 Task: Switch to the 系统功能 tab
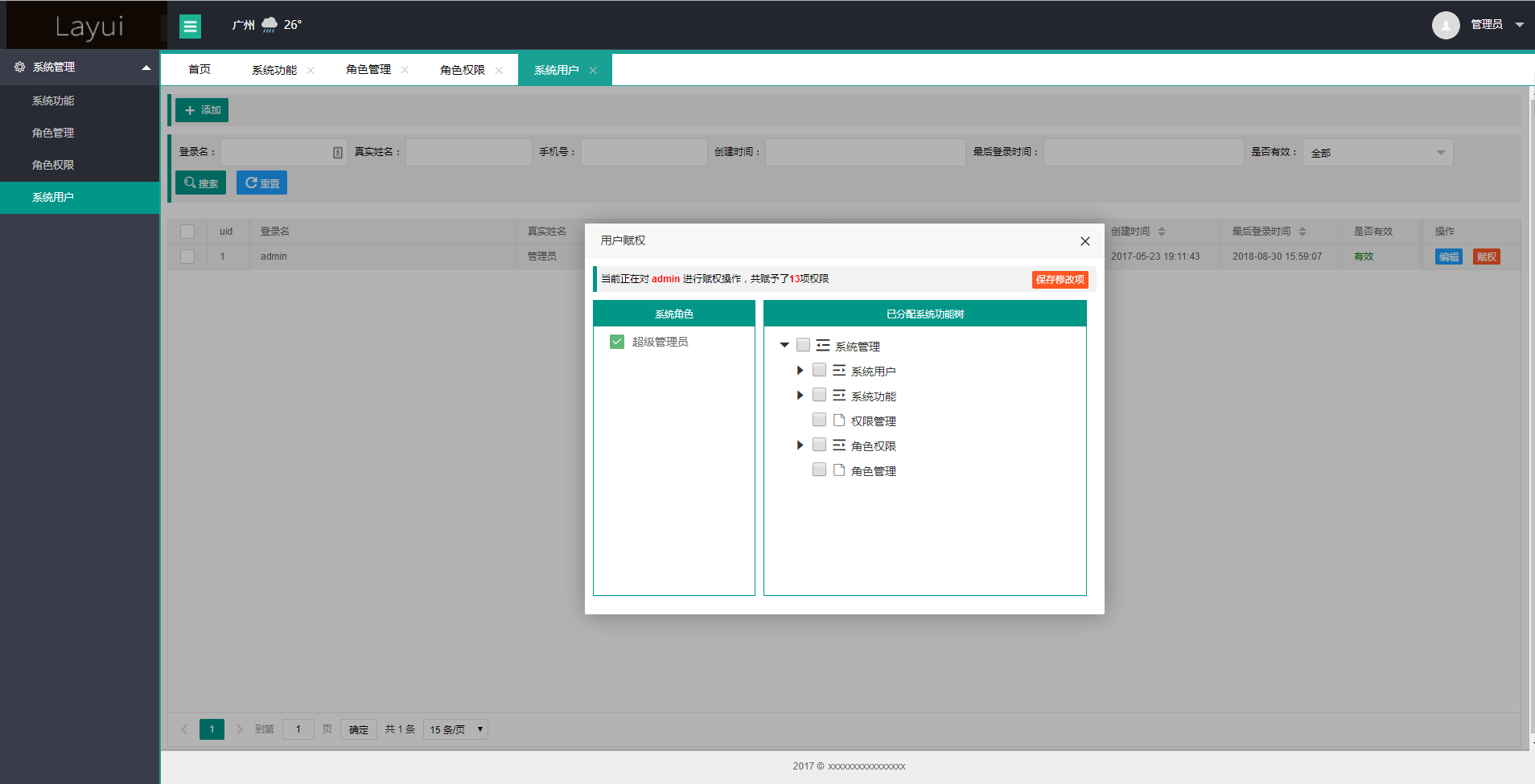[274, 70]
